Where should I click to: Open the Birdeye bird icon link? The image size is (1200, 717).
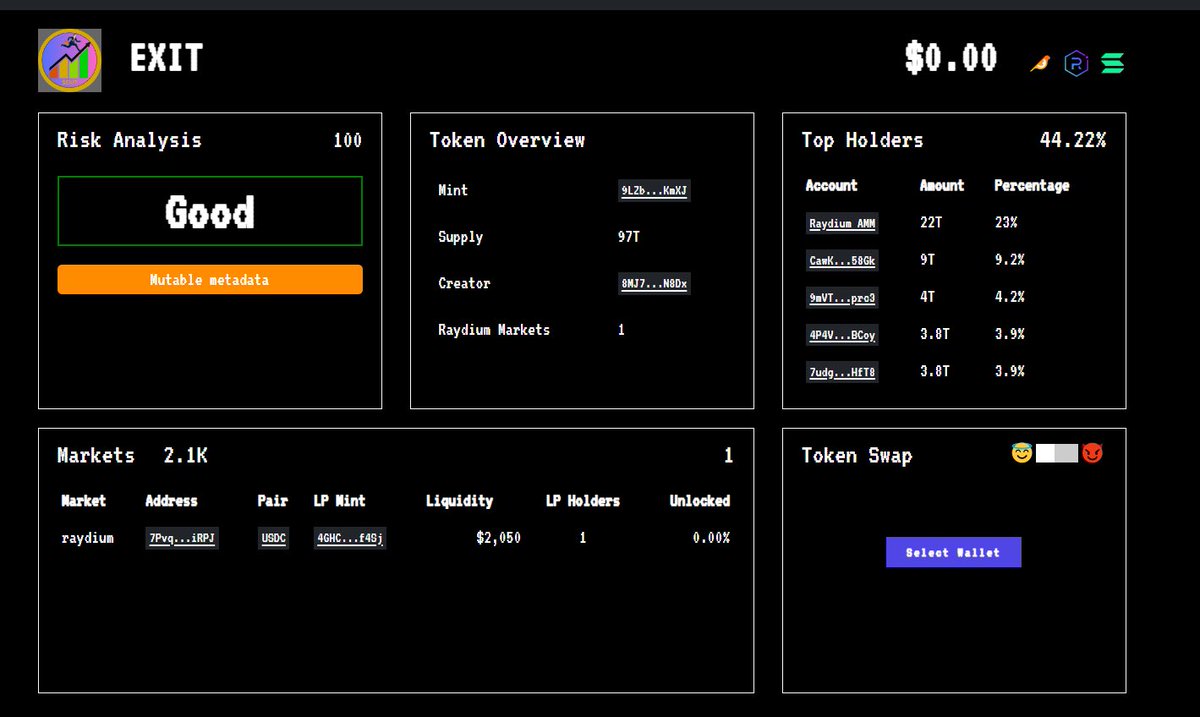coord(1040,63)
